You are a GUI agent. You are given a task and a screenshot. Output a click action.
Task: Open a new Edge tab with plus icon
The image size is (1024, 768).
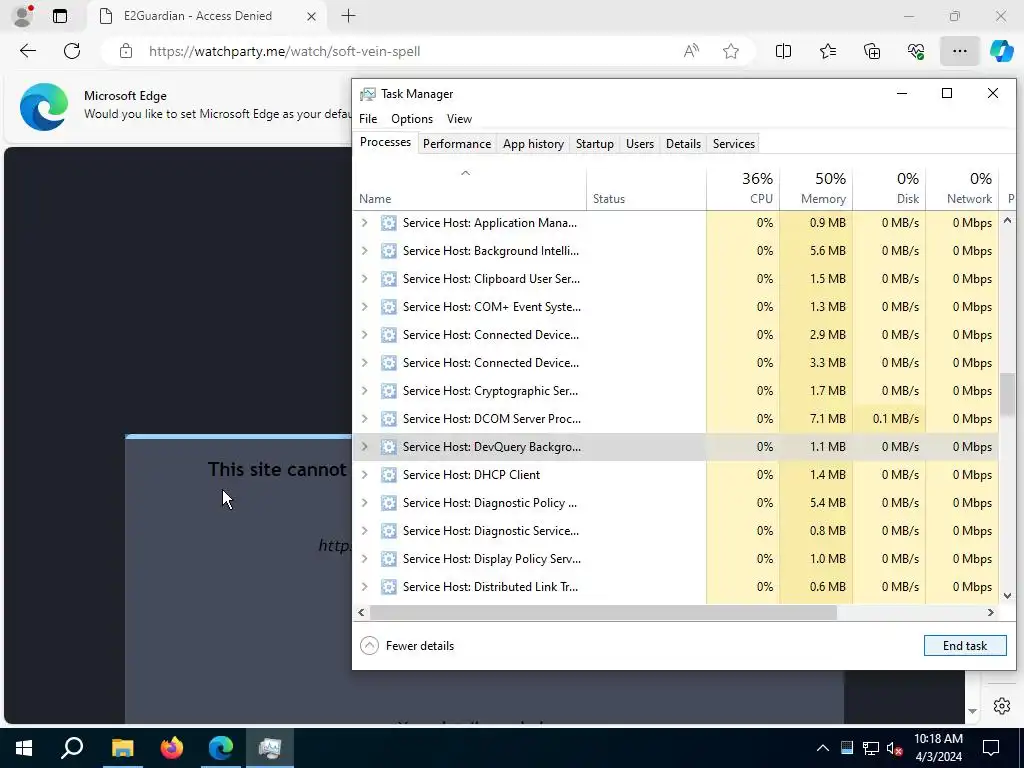(349, 16)
